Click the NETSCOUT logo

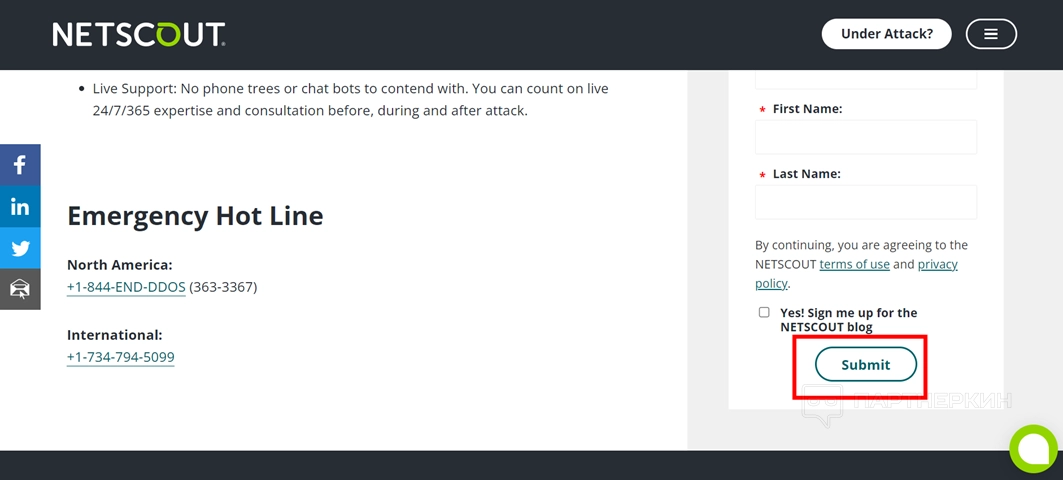coord(138,35)
